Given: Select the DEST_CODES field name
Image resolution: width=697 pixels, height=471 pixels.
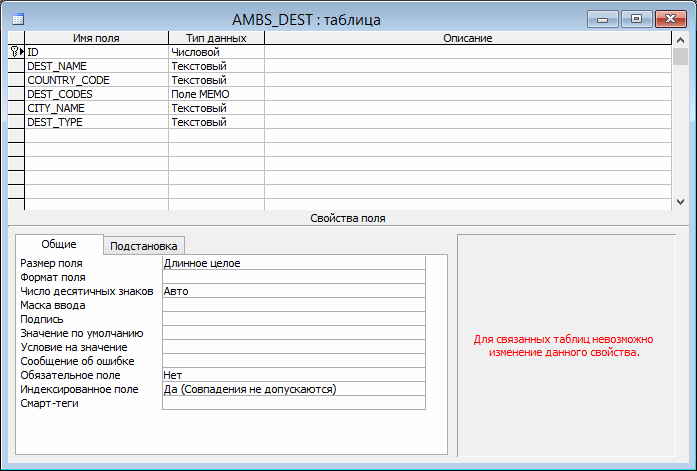Looking at the screenshot, I should click(x=96, y=94).
